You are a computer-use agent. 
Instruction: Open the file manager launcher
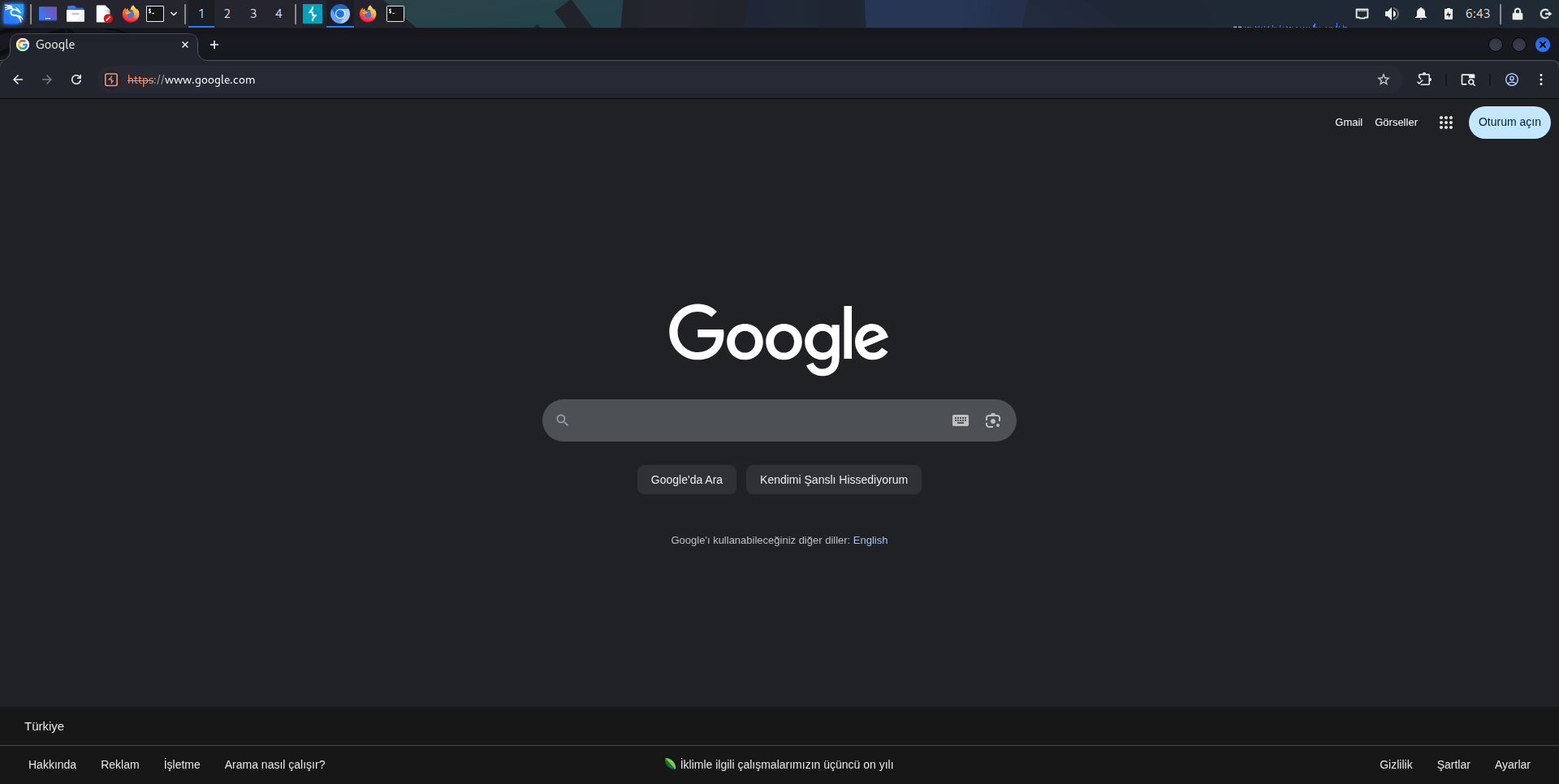click(76, 14)
